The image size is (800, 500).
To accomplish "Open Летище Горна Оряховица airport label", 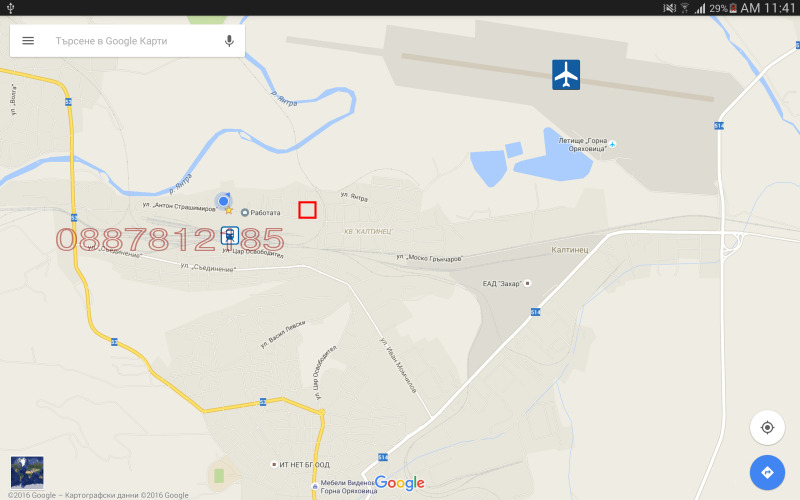I will [x=587, y=144].
